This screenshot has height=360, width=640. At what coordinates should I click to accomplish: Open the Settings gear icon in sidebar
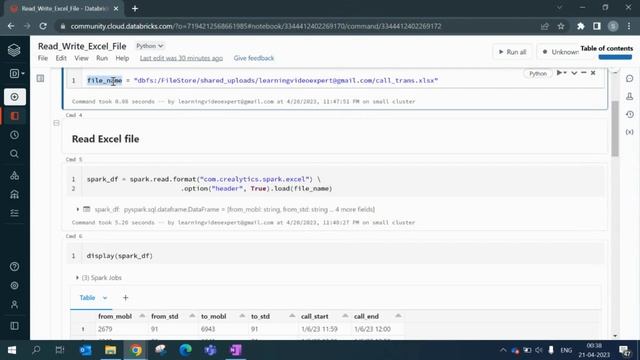[14, 285]
